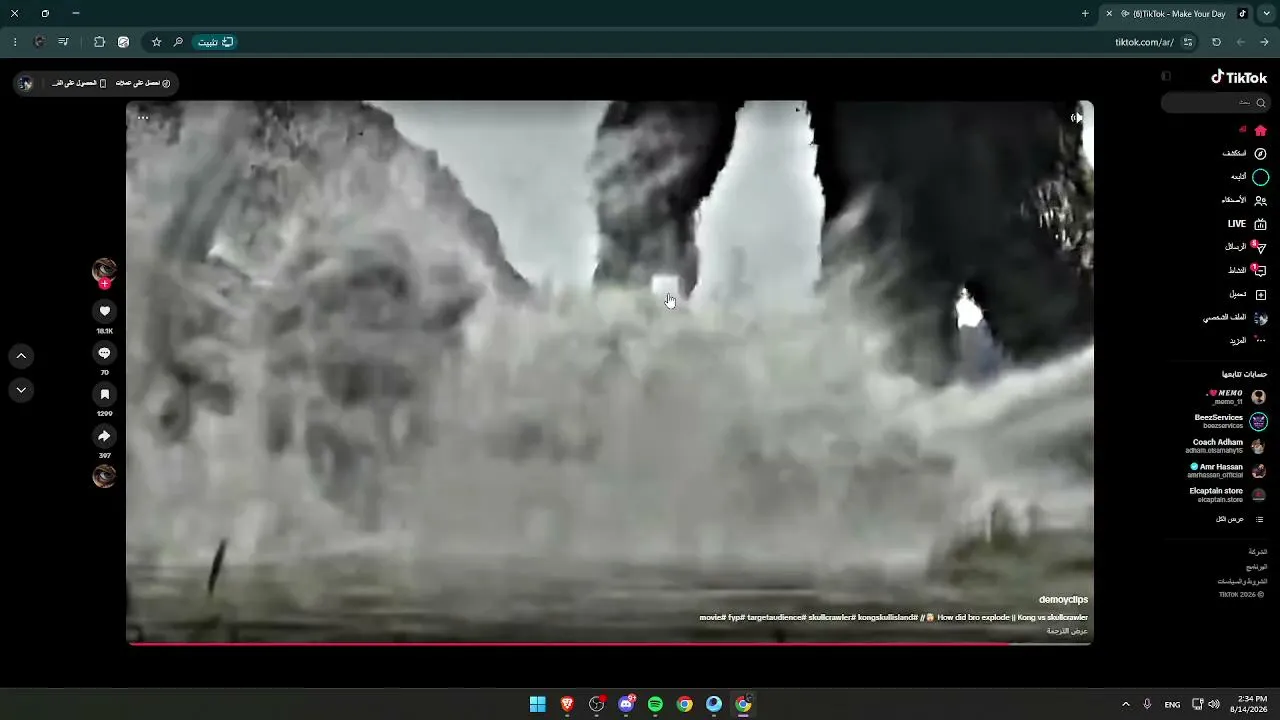The width and height of the screenshot is (1280, 720).
Task: Open the Explore compass icon in sidebar
Action: [1260, 154]
